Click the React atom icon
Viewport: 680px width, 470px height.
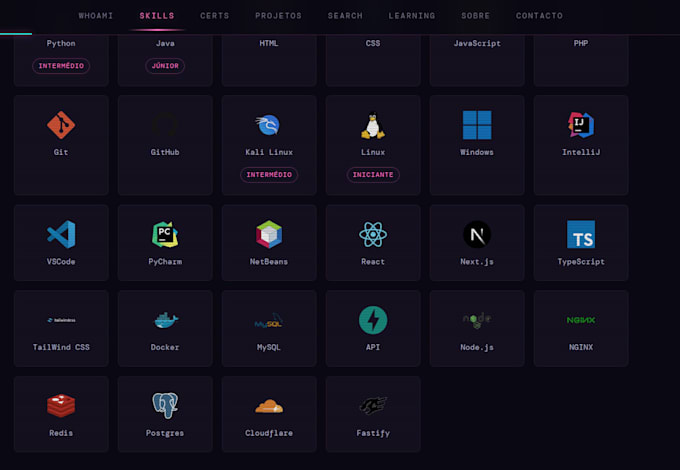point(373,234)
